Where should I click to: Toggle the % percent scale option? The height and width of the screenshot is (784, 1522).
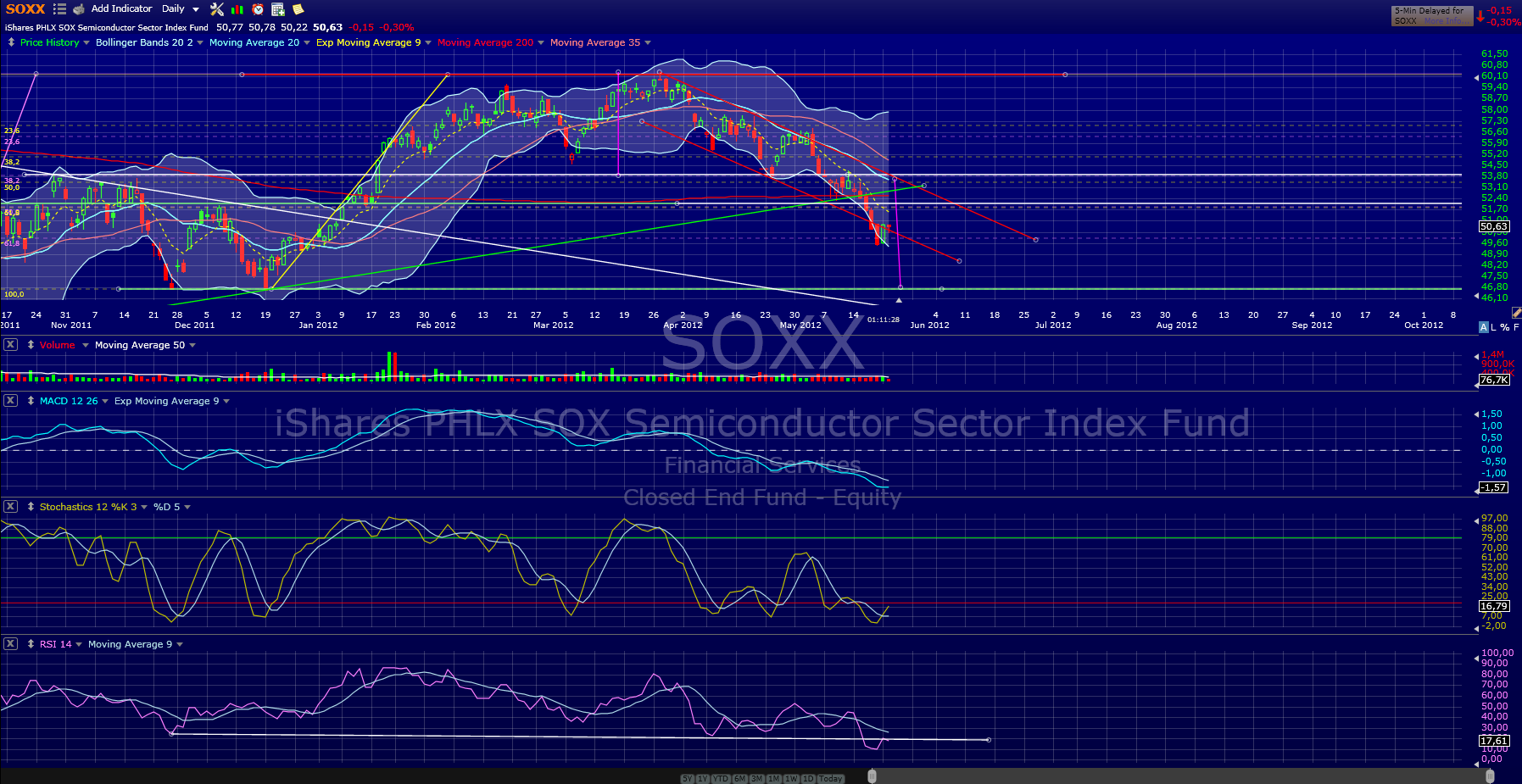[x=1505, y=327]
